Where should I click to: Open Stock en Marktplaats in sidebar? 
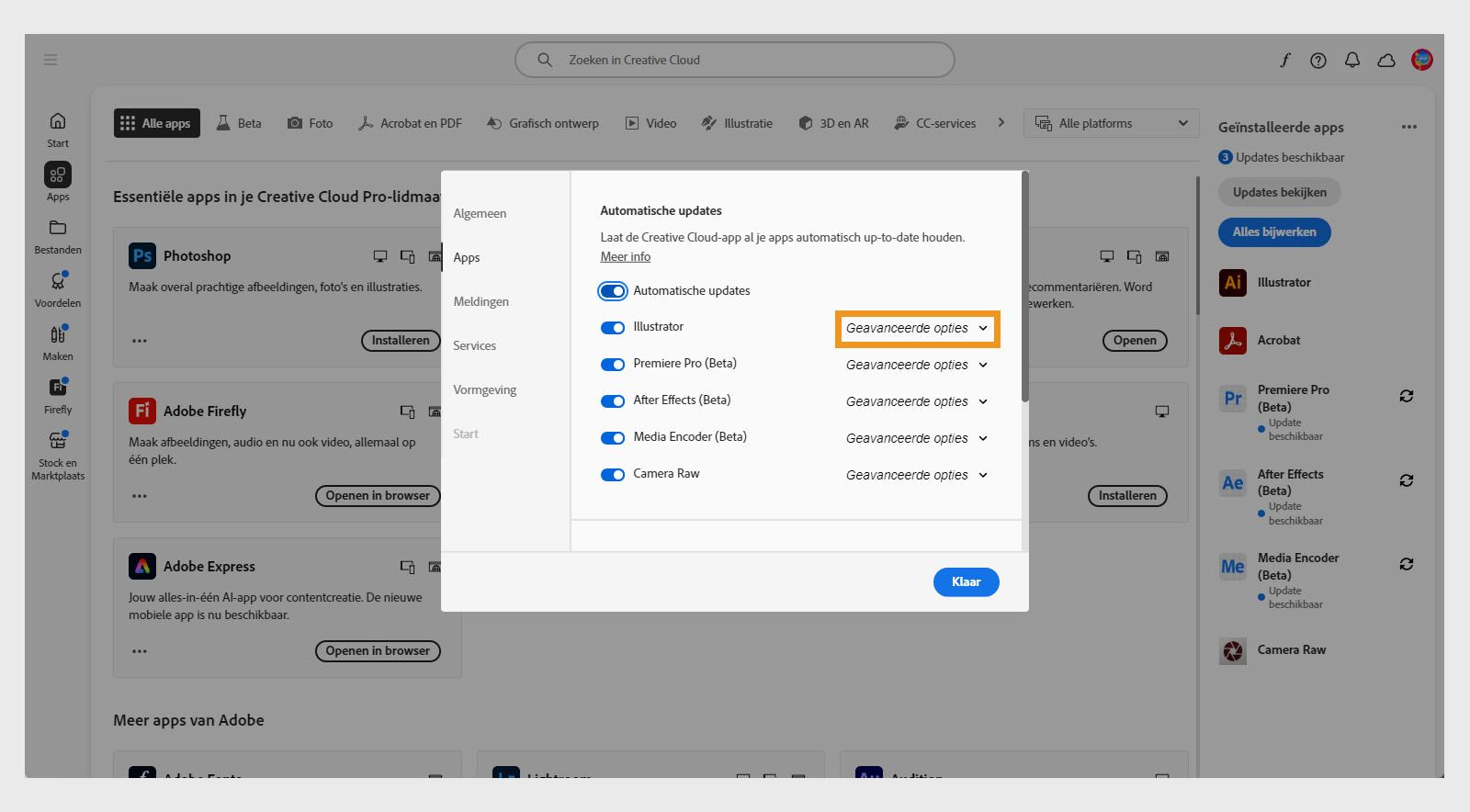58,456
